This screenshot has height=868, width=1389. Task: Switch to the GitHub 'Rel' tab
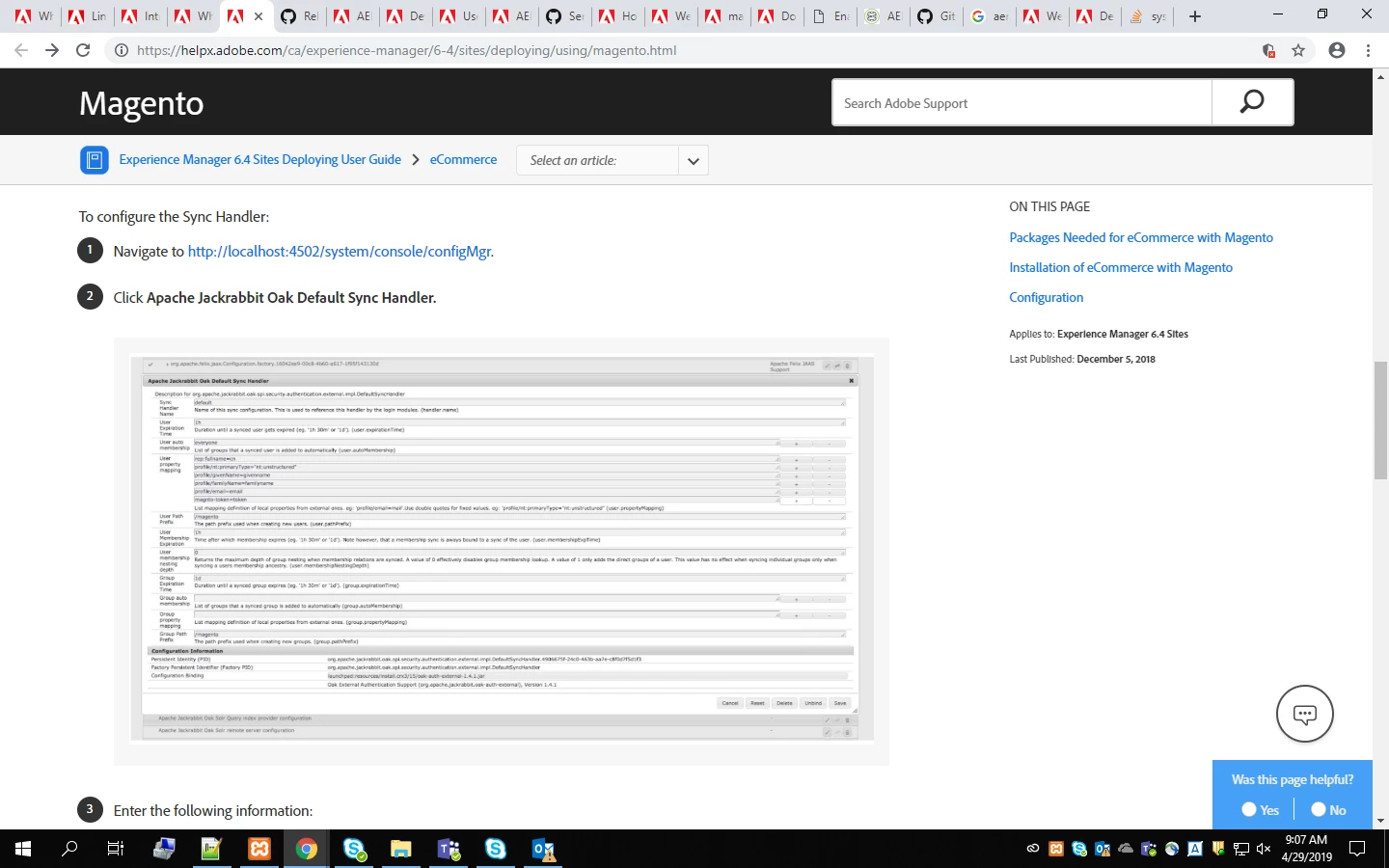[300, 16]
